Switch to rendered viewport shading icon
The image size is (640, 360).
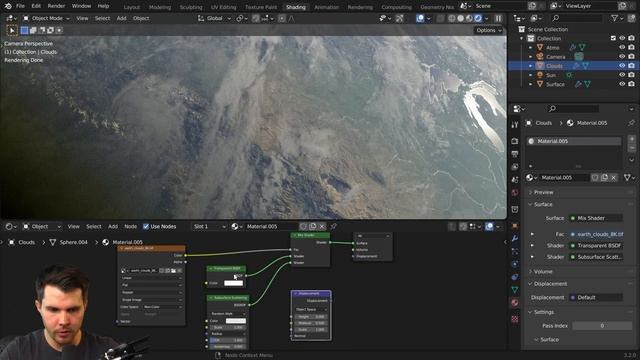pos(478,18)
